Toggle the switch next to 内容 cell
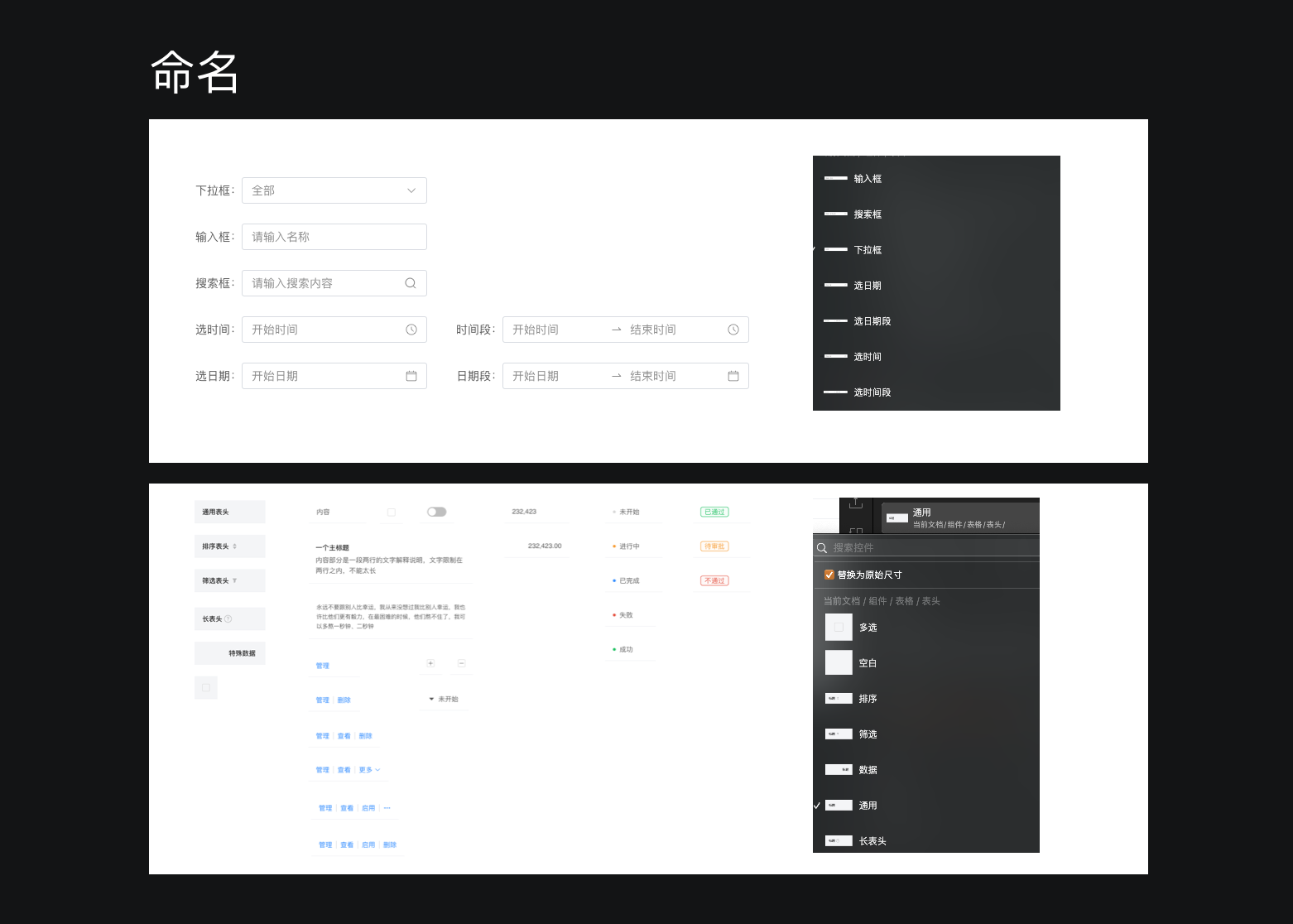This screenshot has height=924, width=1293. (x=436, y=512)
